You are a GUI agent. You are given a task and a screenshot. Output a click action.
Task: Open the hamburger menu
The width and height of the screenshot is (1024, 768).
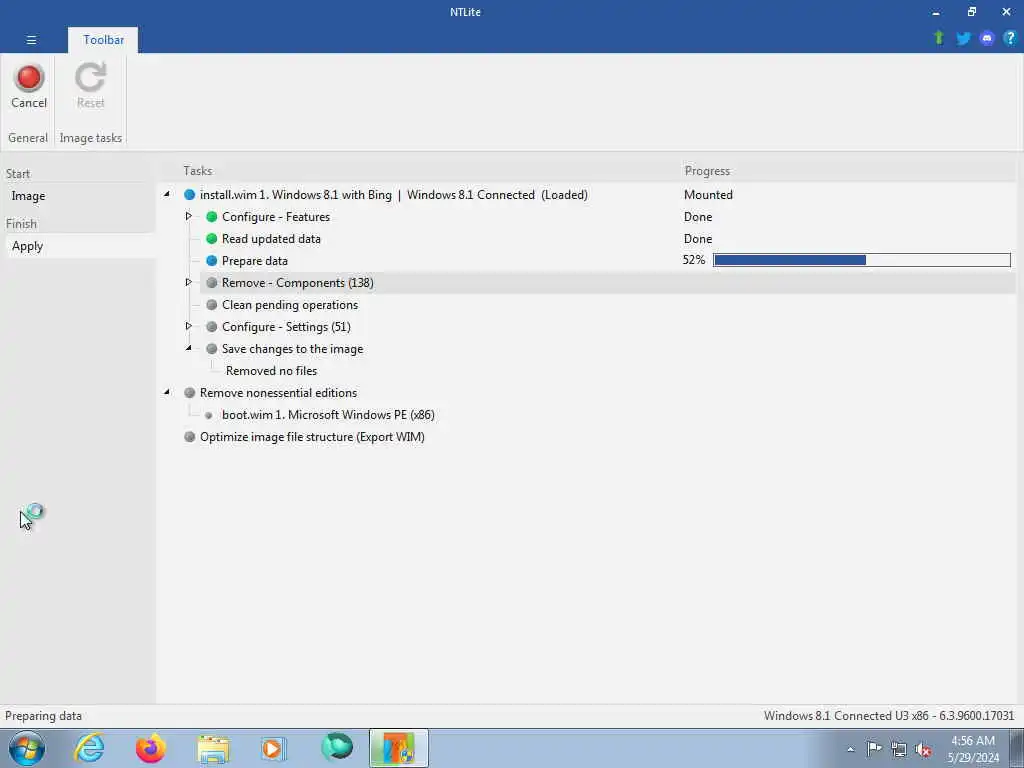click(x=31, y=40)
